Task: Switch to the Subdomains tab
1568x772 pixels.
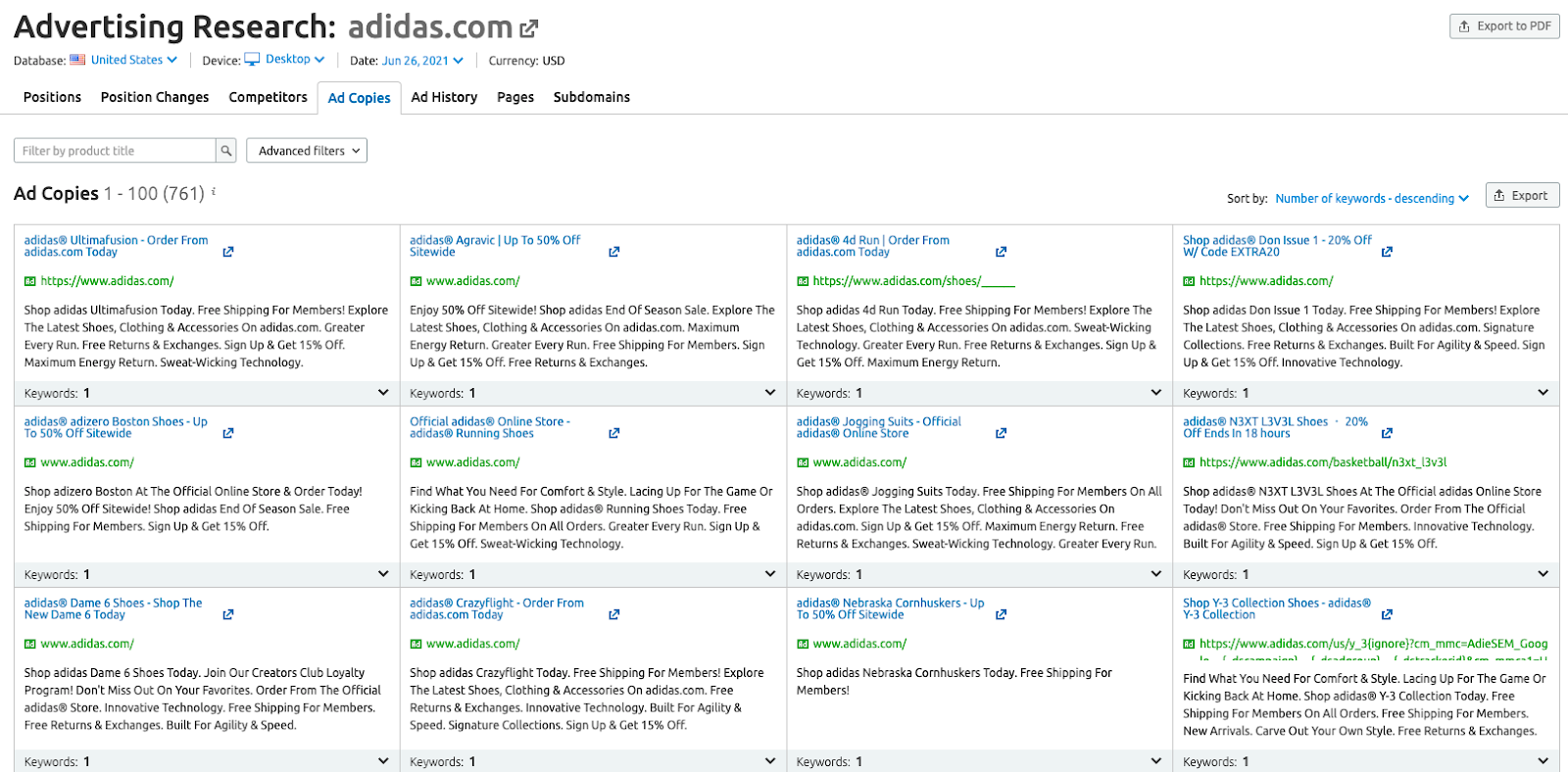Action: 592,97
